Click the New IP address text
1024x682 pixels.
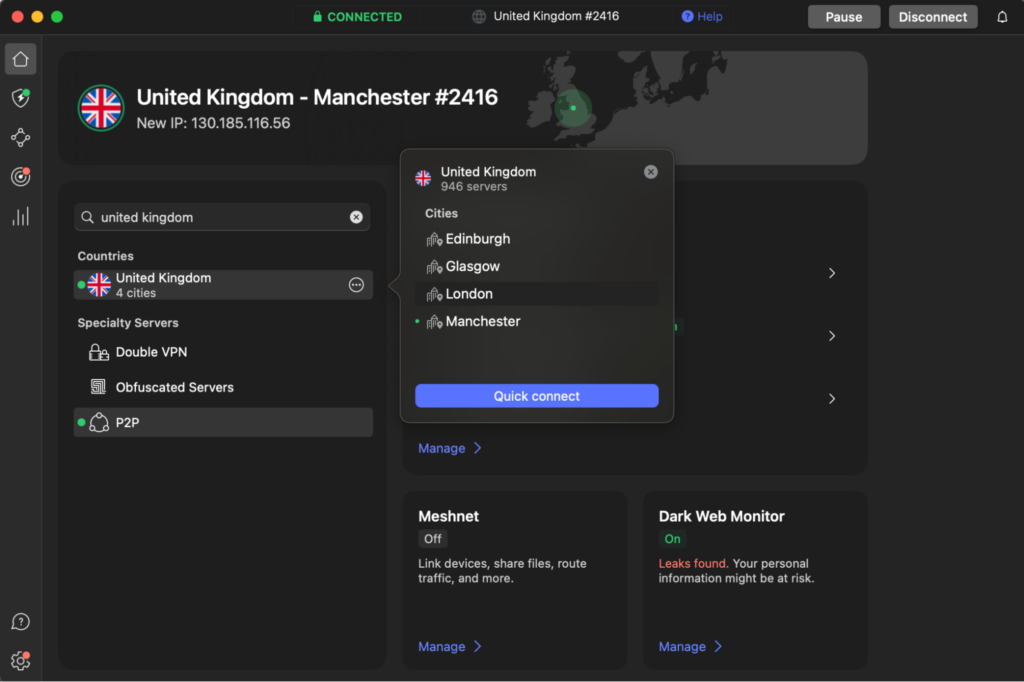[x=213, y=123]
